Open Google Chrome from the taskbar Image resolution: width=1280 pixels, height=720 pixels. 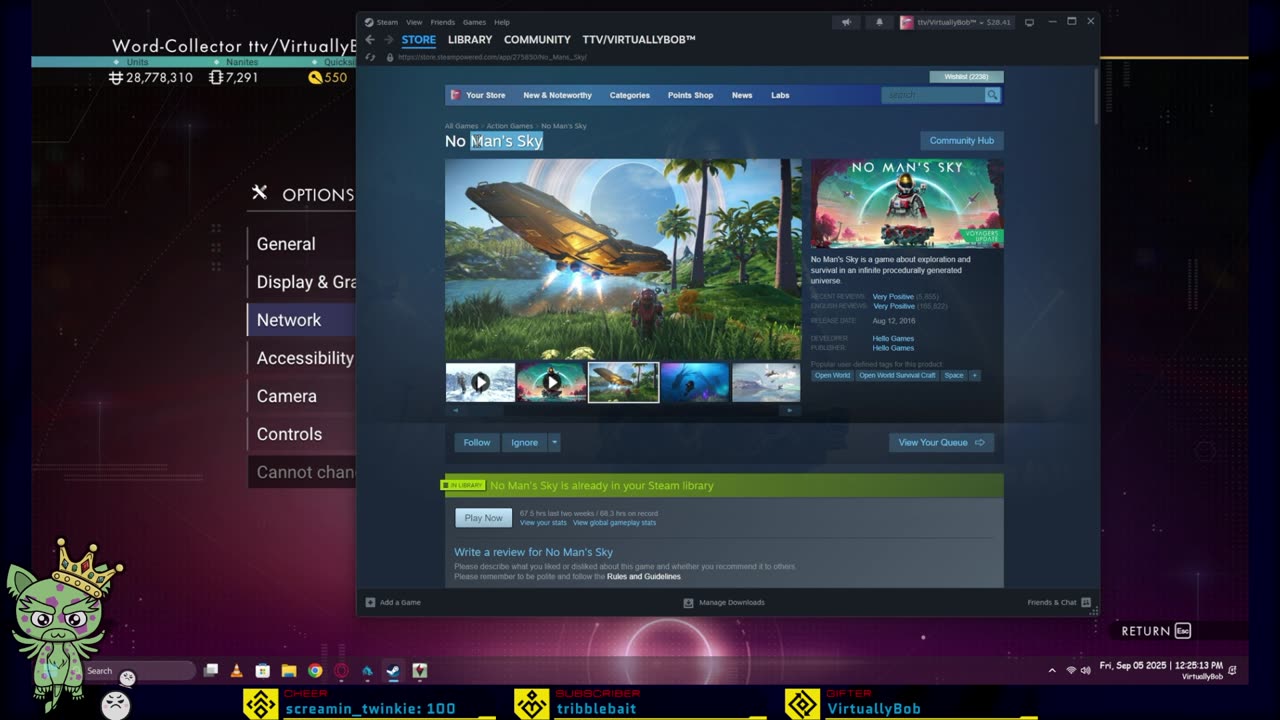315,671
